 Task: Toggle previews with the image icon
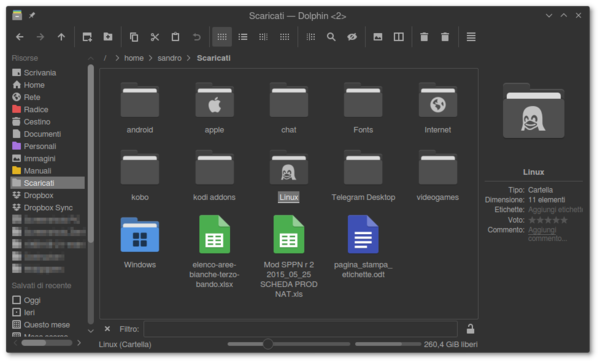coord(378,37)
